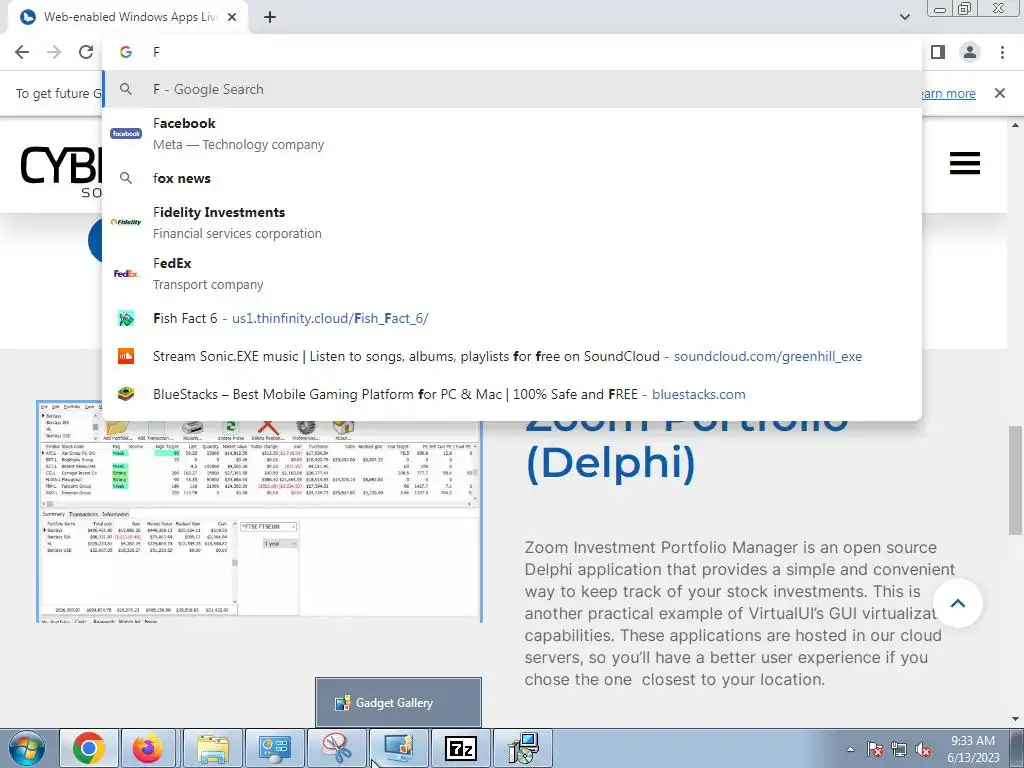
Task: Reload the page with the refresh icon
Action: click(x=86, y=52)
